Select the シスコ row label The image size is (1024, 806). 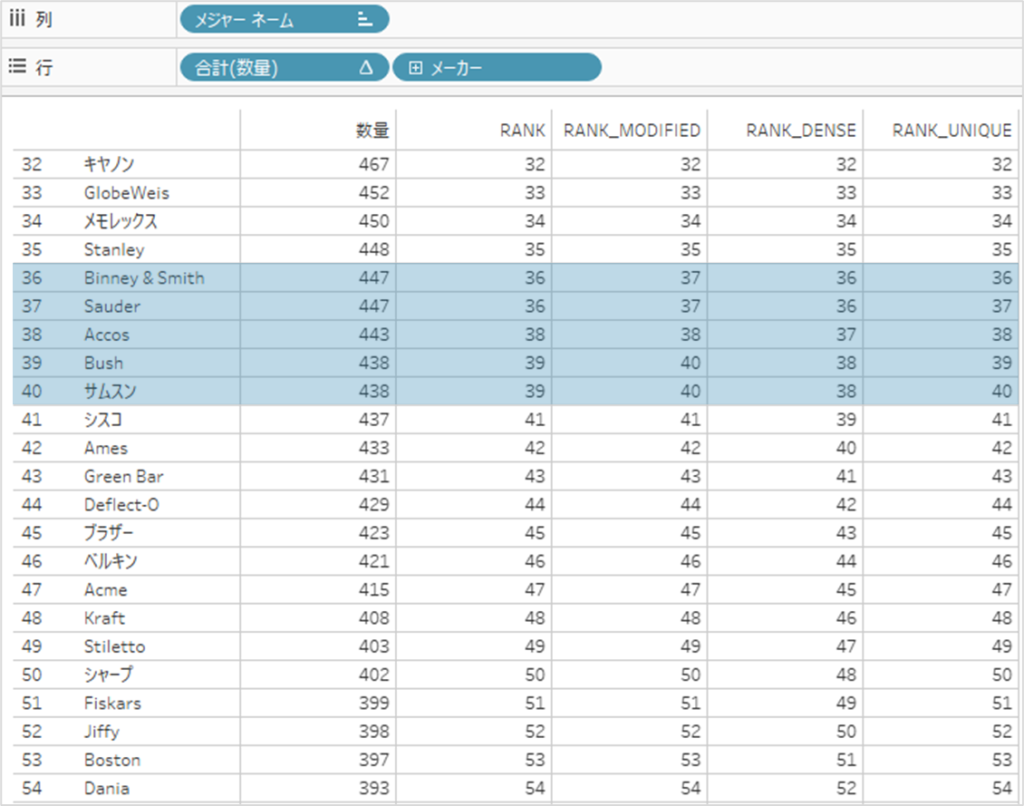(103, 419)
